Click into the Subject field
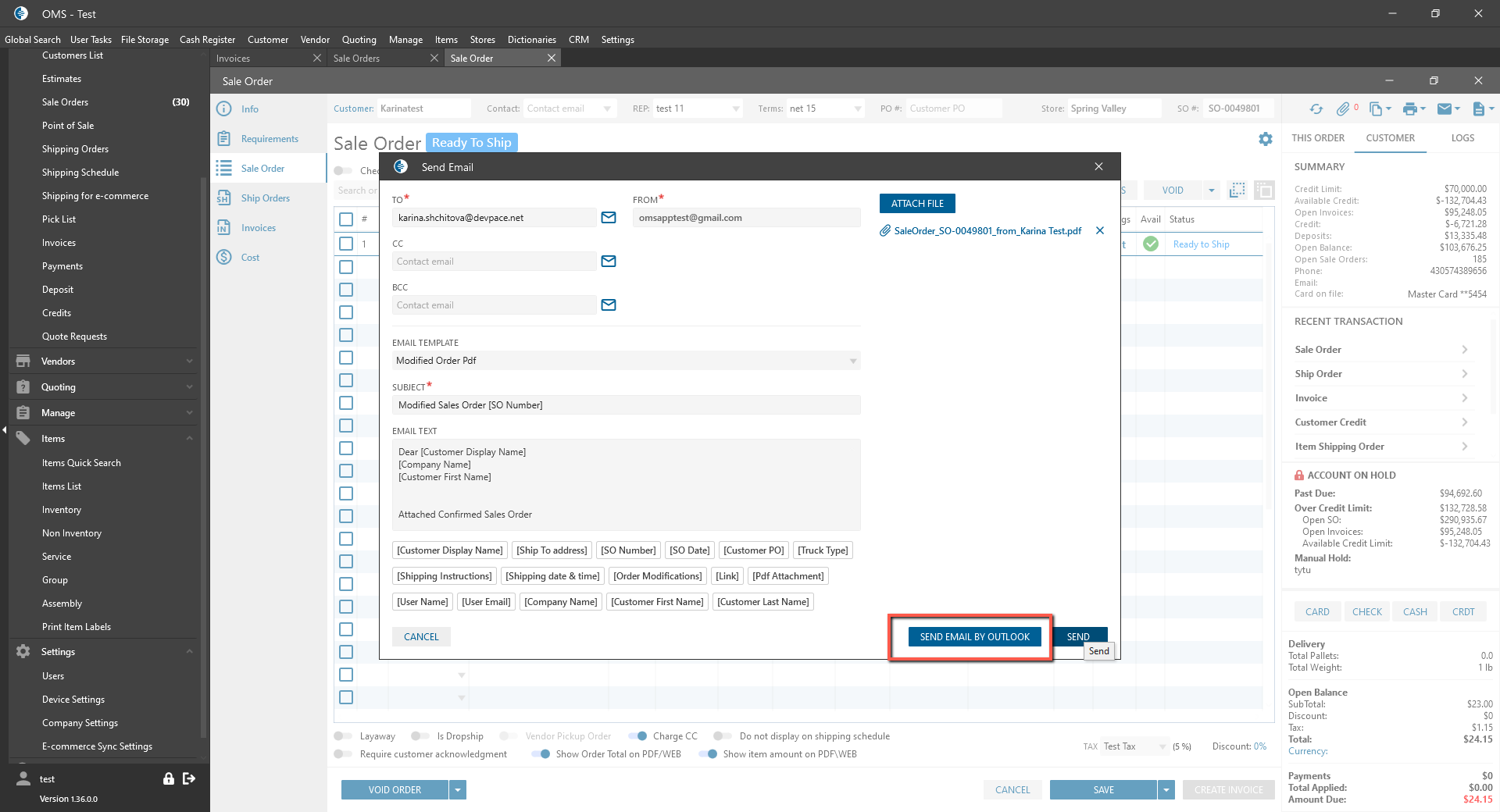1500x812 pixels. pyautogui.click(x=627, y=405)
